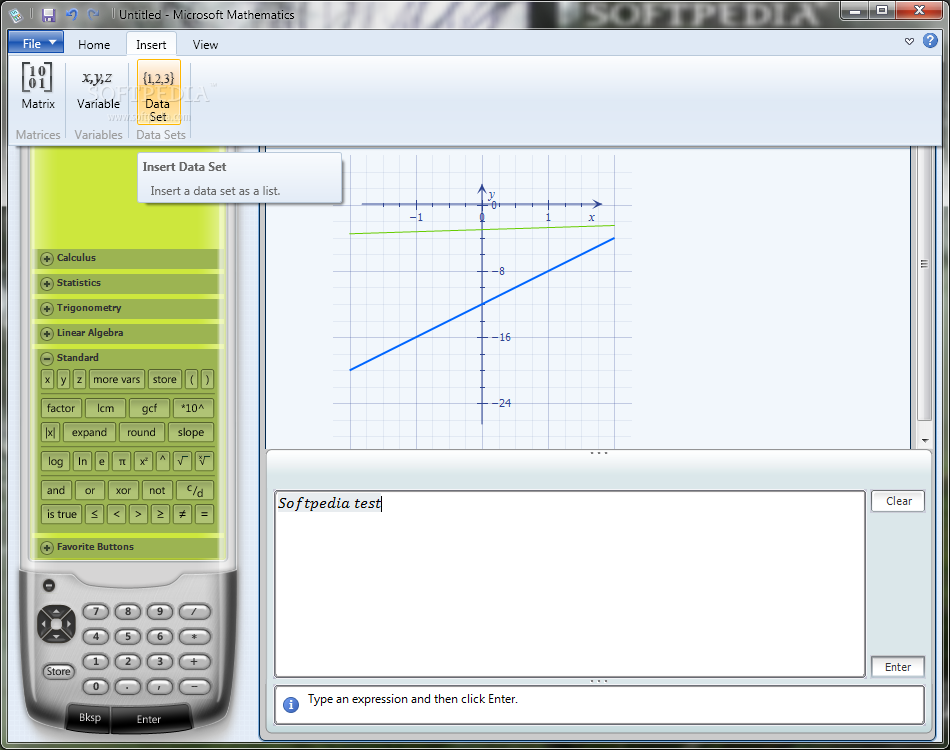The width and height of the screenshot is (950, 750).
Task: Click the pi symbol button
Action: 122,462
